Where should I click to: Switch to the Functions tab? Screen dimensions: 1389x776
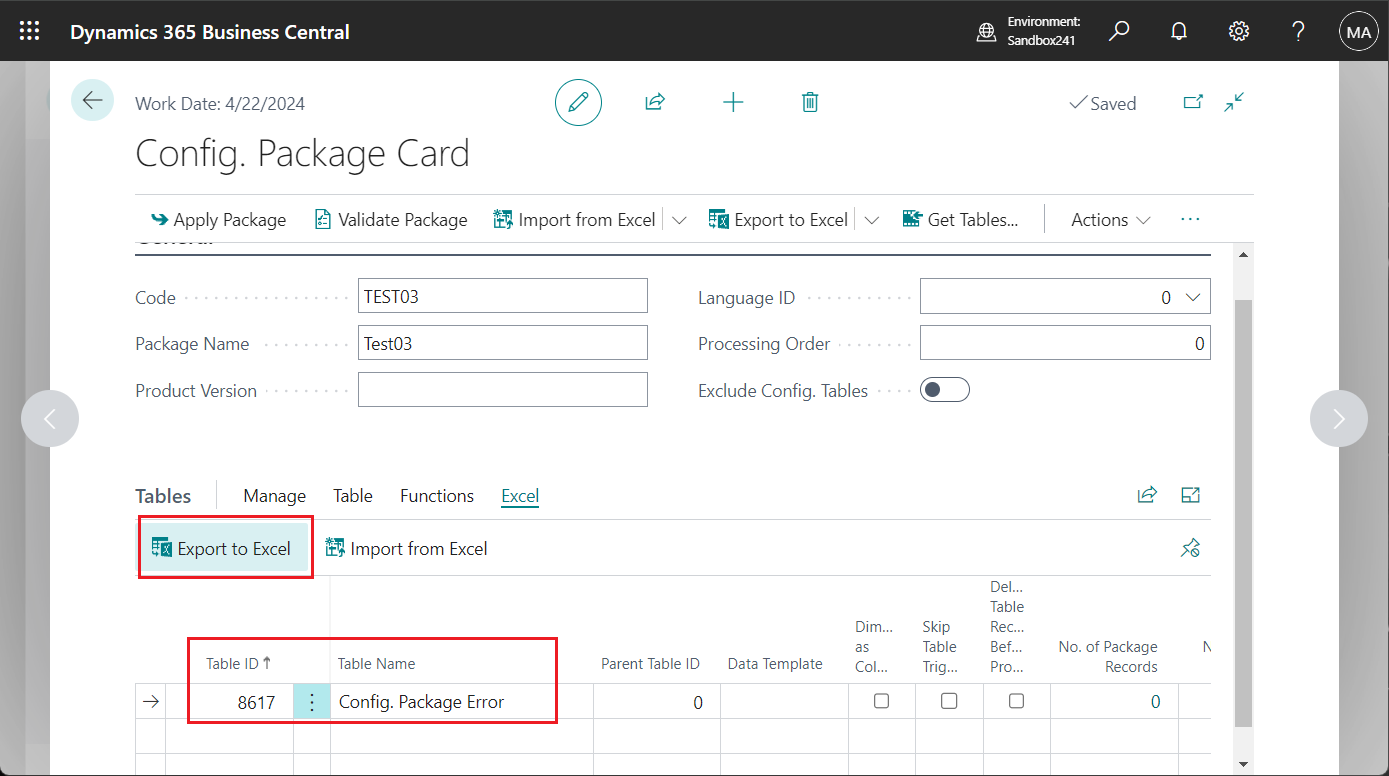[437, 496]
